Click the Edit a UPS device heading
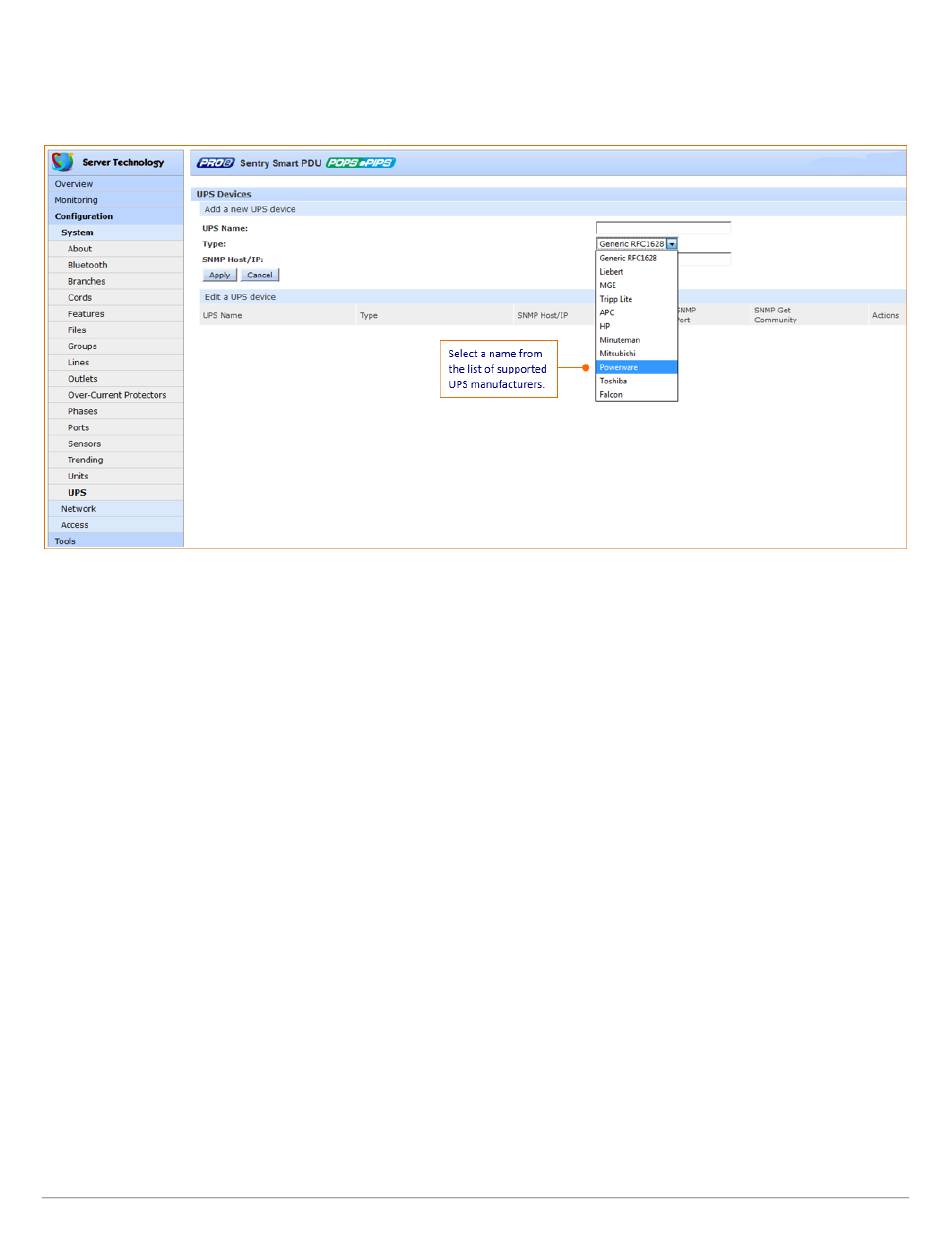This screenshot has width=950, height=1254. [x=240, y=297]
